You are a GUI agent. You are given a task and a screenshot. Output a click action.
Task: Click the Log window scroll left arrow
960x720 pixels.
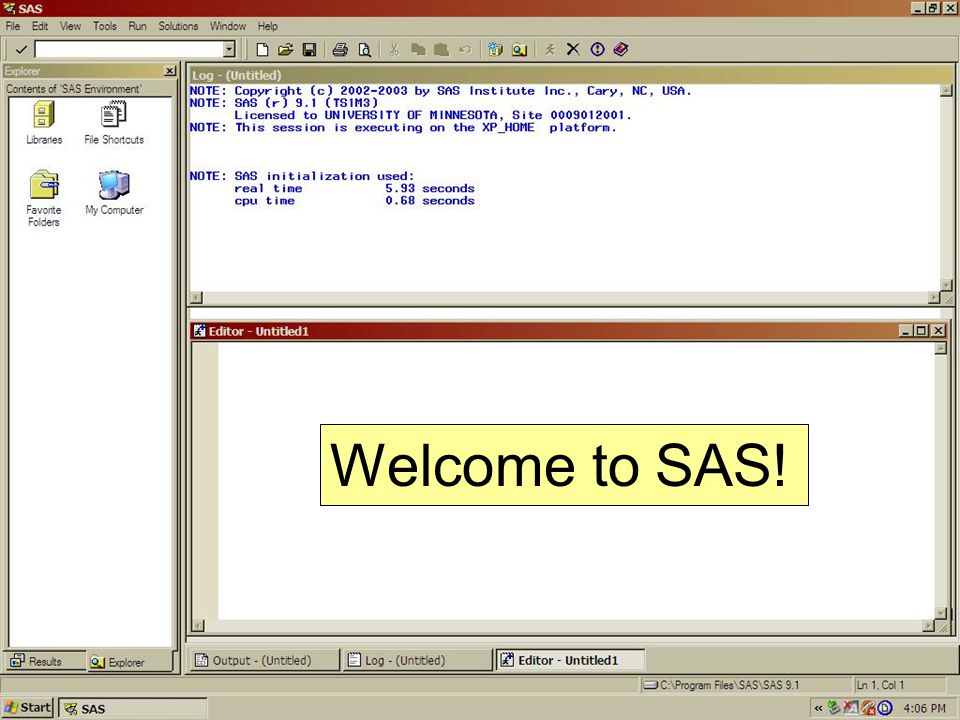tap(196, 298)
